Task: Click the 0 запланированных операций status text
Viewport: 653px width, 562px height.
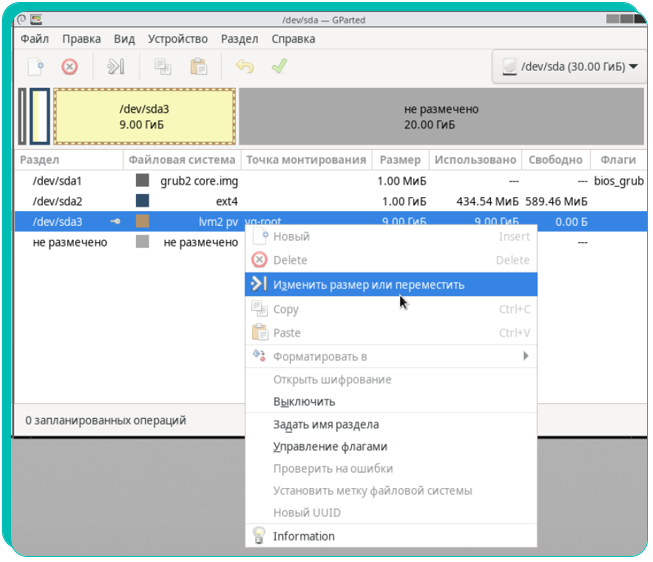Action: pyautogui.click(x=105, y=420)
